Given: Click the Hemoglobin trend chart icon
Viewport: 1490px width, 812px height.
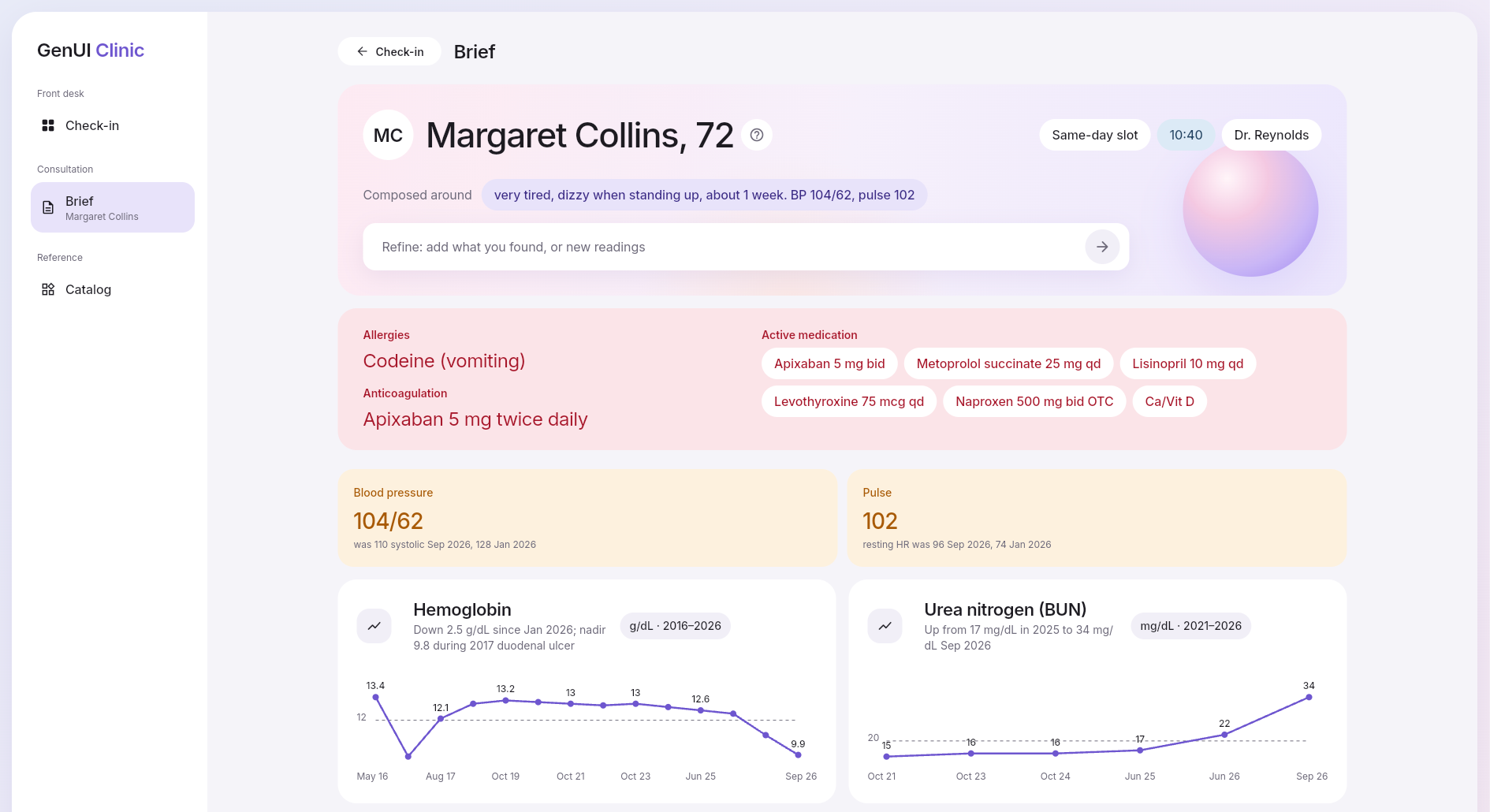Looking at the screenshot, I should 374,626.
